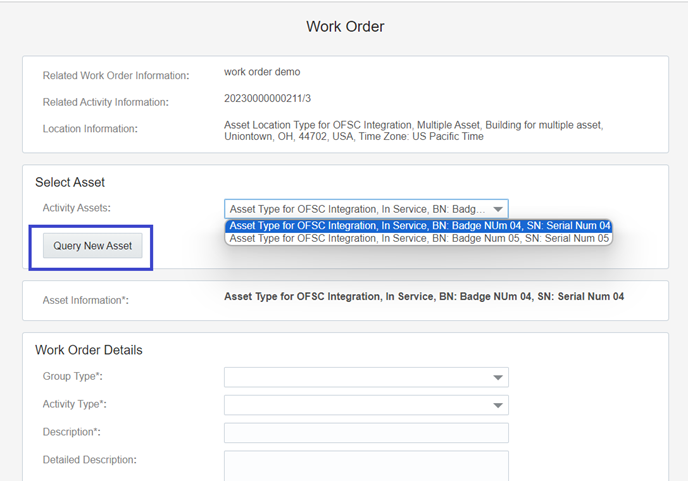Click the Query New Asset button

(x=92, y=246)
